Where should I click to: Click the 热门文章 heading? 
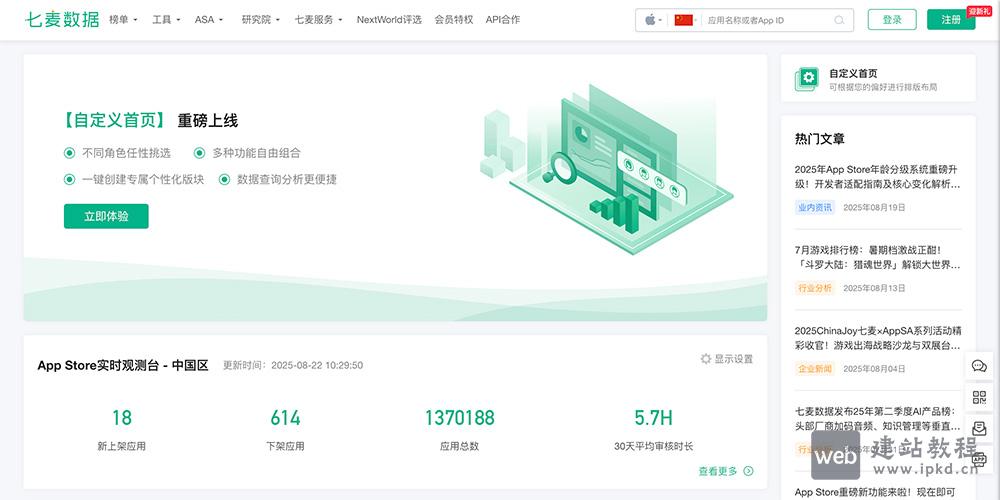820,139
